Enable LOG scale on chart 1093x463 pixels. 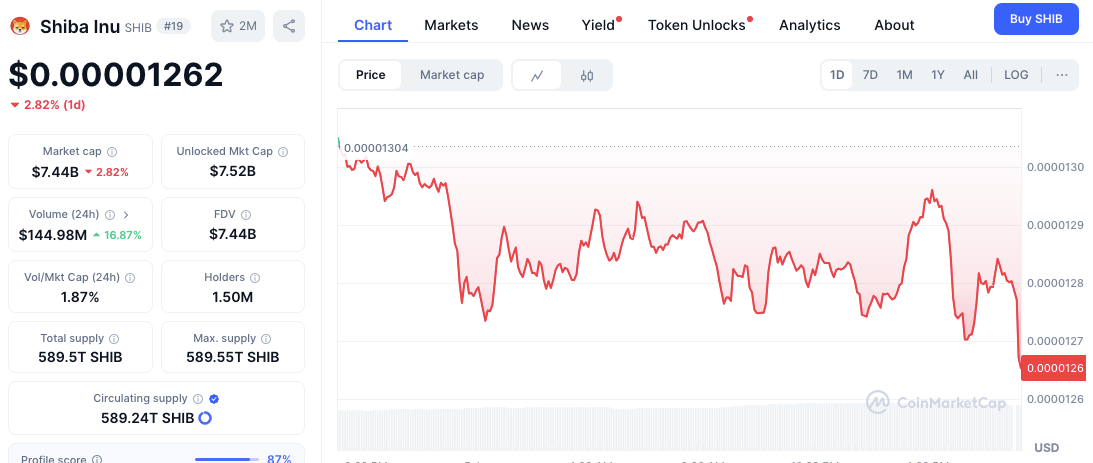pos(1016,75)
